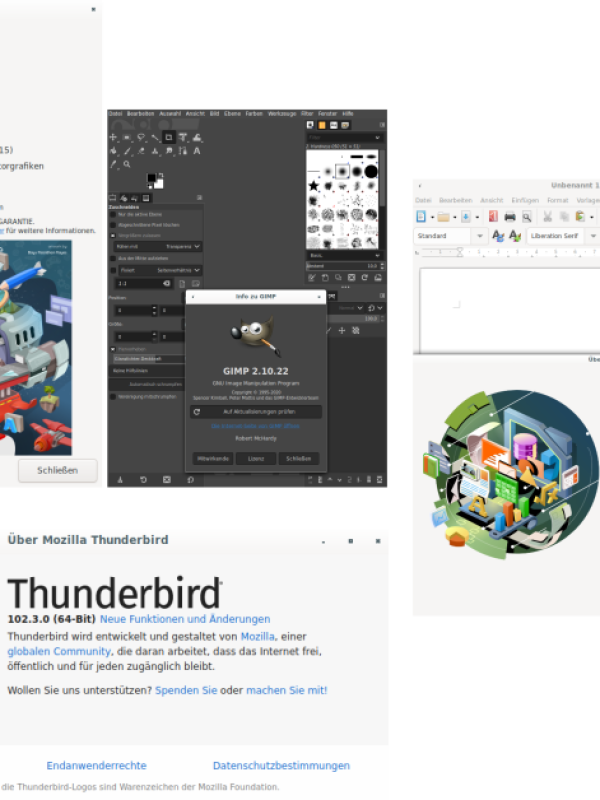Click the Print icon in LibreOffice toolbar

pyautogui.click(x=510, y=216)
